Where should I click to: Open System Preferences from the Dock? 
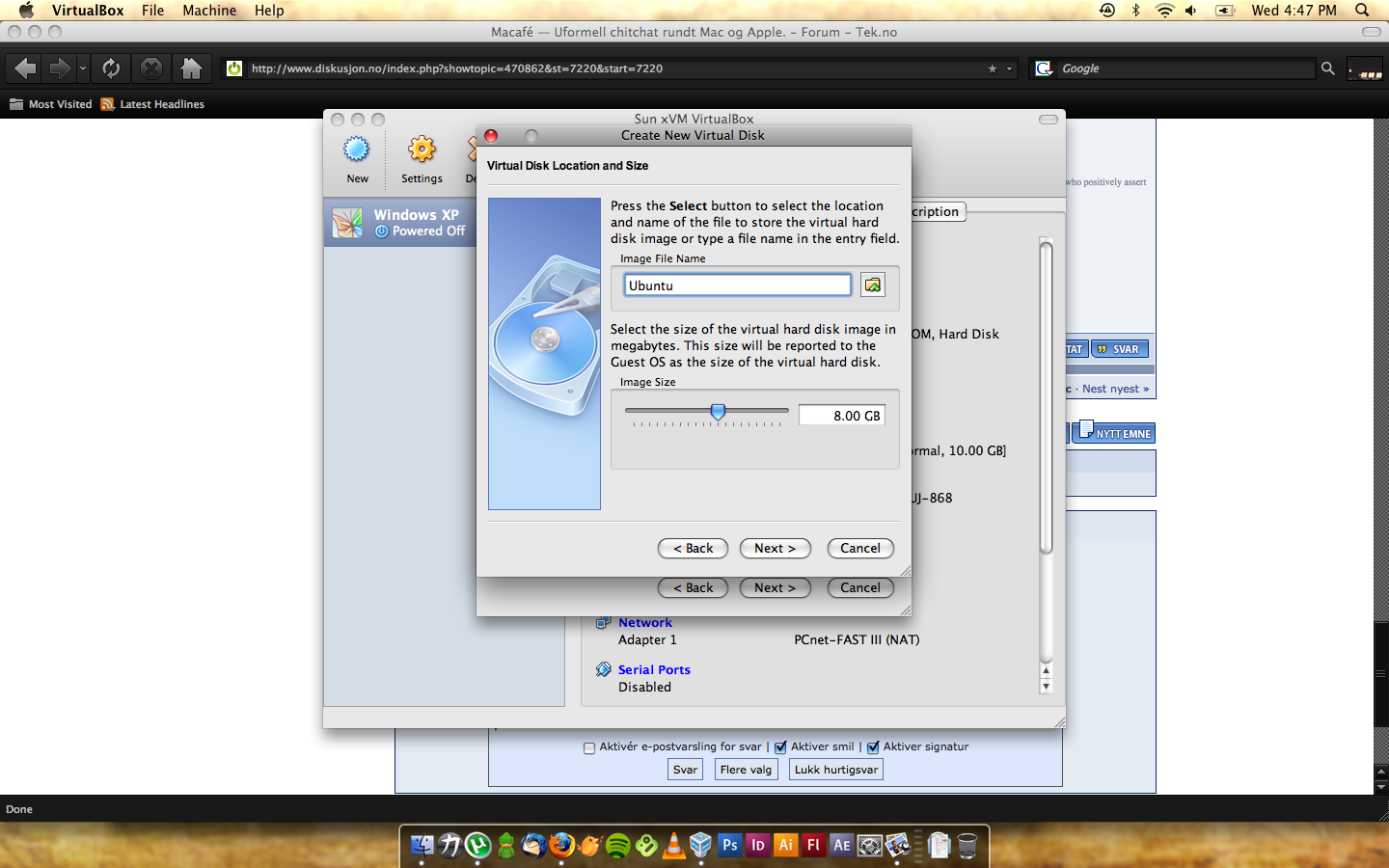(870, 845)
